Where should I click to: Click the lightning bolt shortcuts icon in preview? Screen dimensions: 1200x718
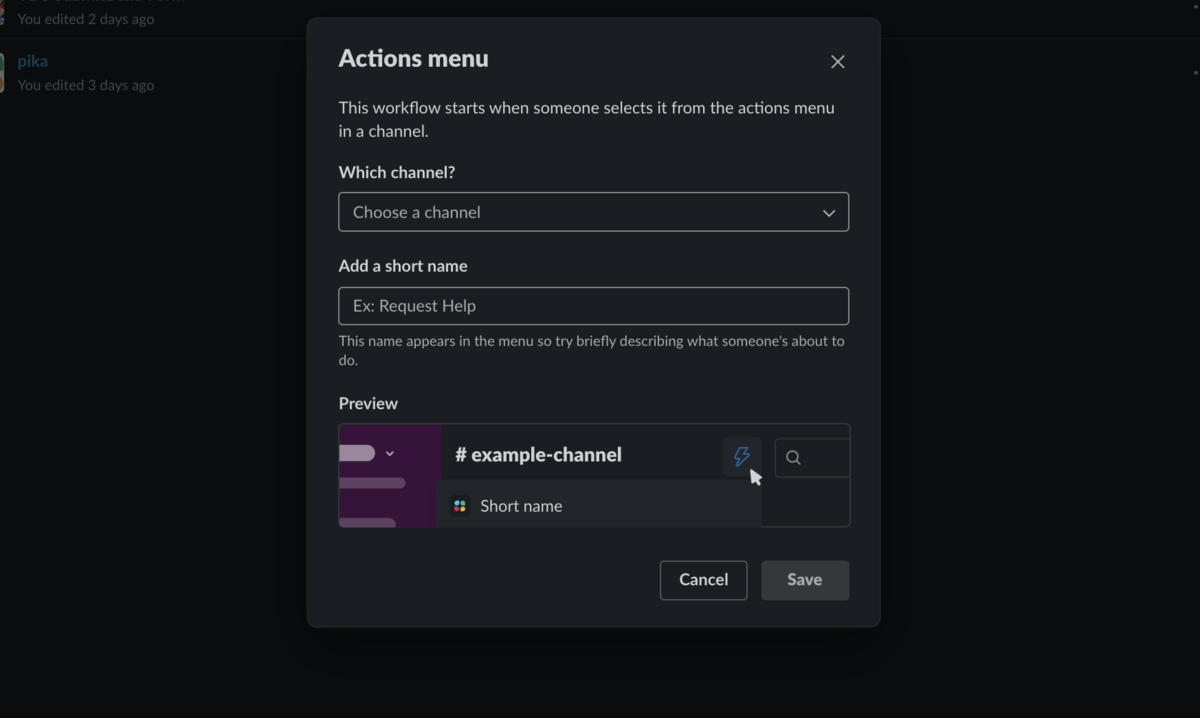pos(741,457)
